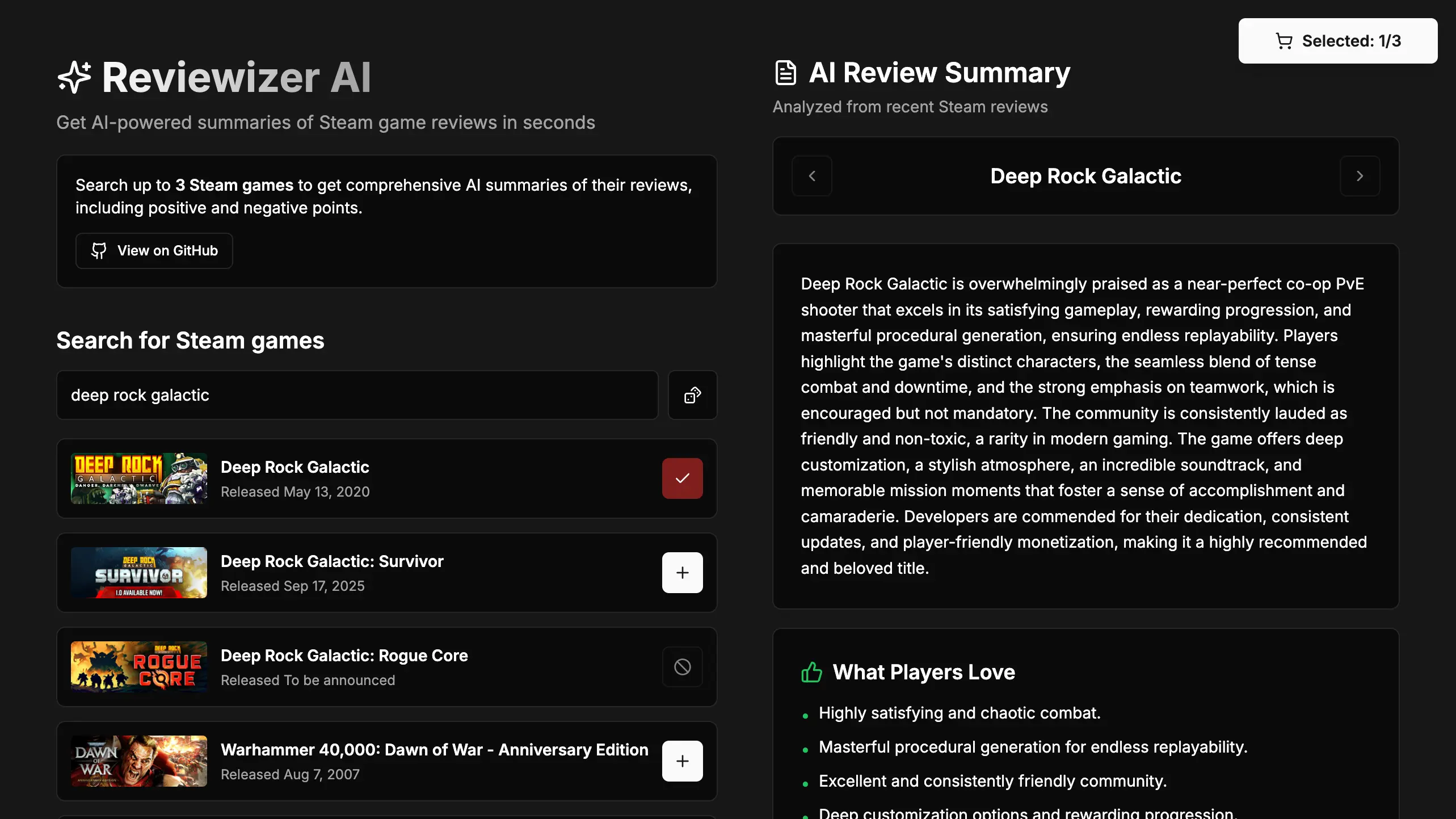Add Warhammer 40,000: Dawn of War with plus
Image resolution: width=1456 pixels, height=819 pixels.
[682, 761]
